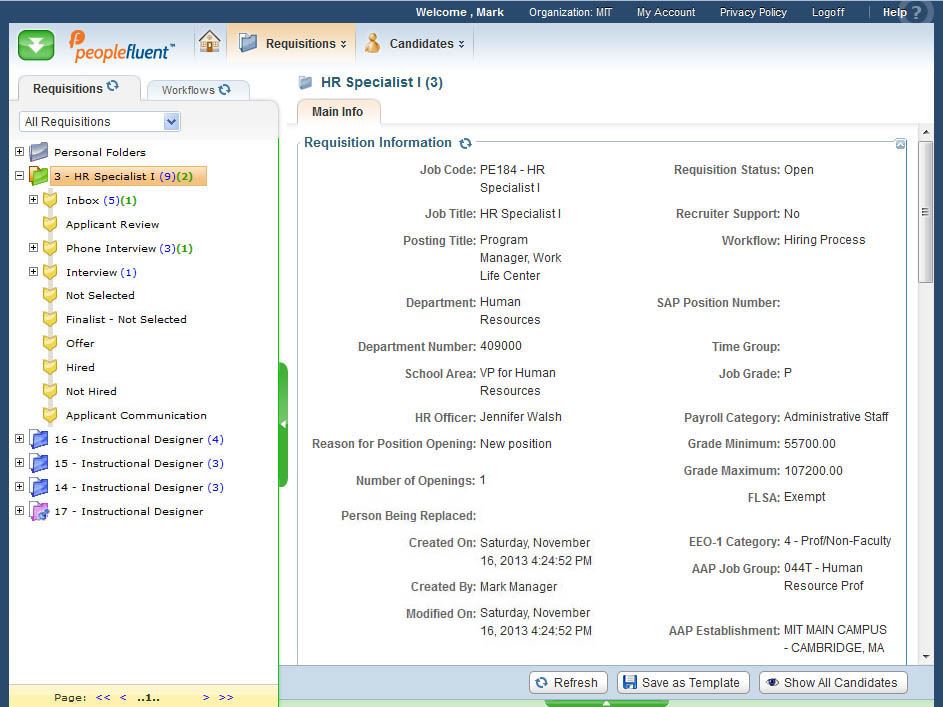Click refresh icon beside Requisition Information
The height and width of the screenshot is (707, 943).
tap(465, 144)
